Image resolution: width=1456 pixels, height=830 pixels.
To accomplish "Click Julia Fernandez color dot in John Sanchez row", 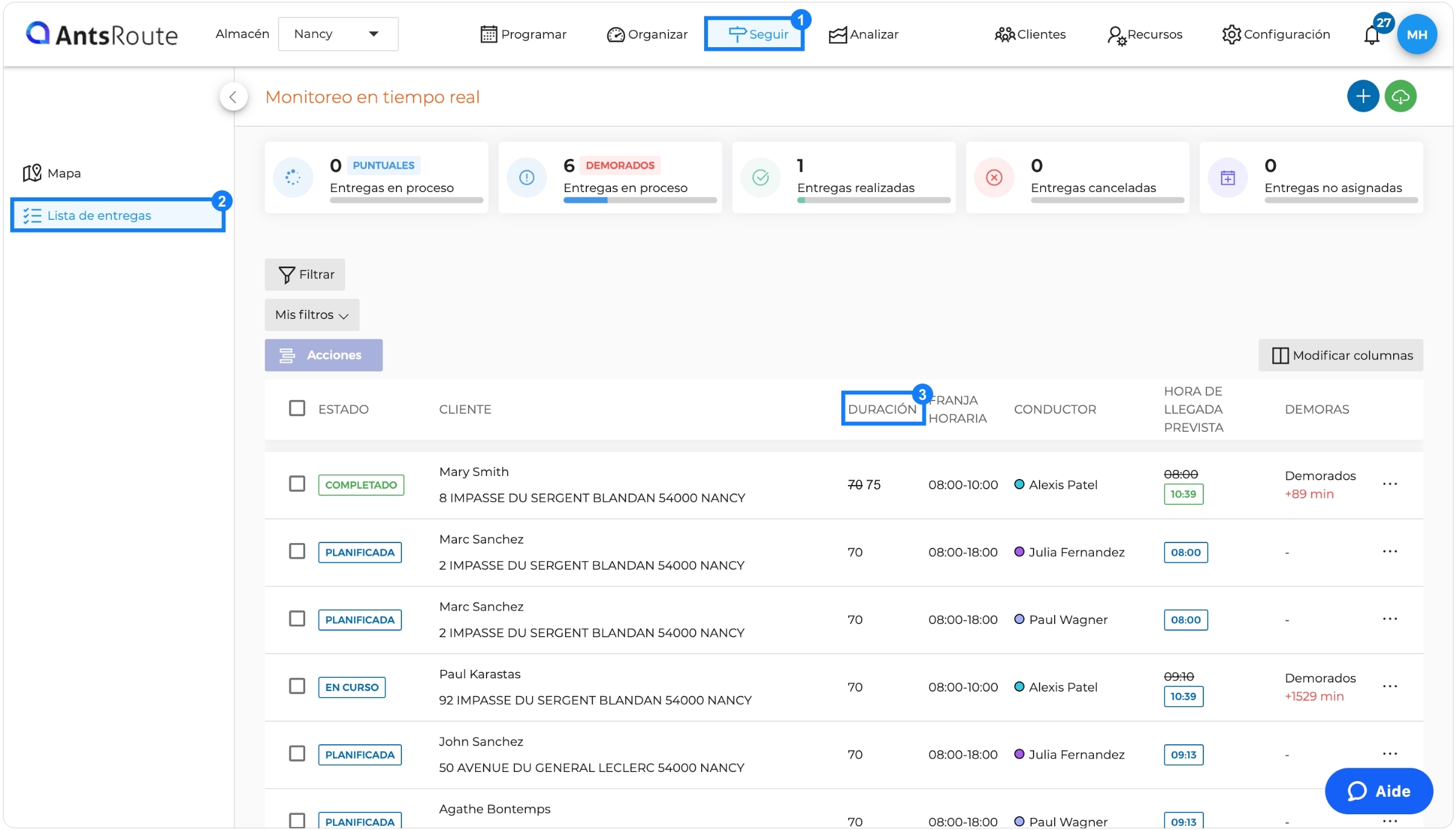I will (x=1019, y=754).
